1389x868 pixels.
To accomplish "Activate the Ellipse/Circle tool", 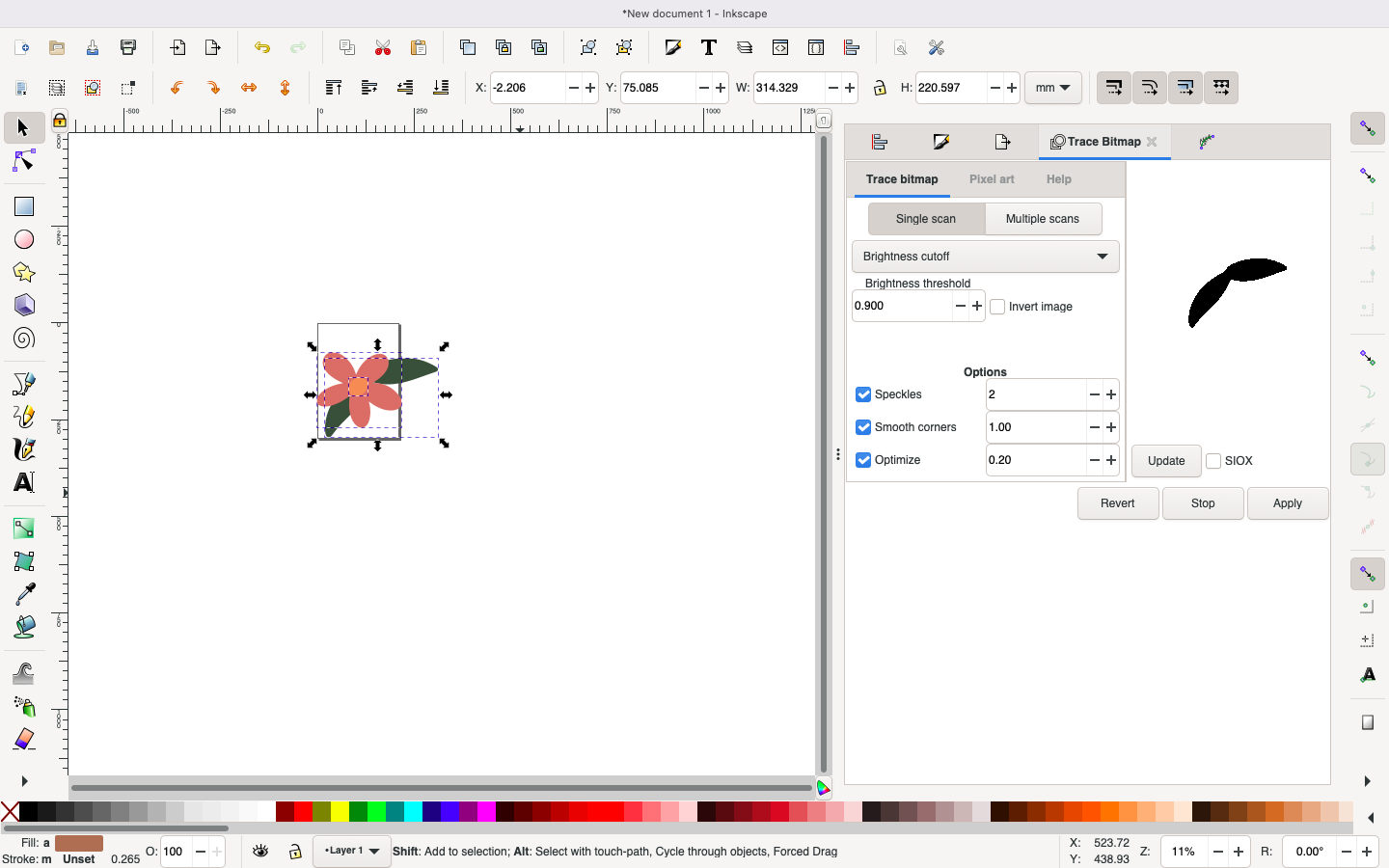I will (24, 239).
